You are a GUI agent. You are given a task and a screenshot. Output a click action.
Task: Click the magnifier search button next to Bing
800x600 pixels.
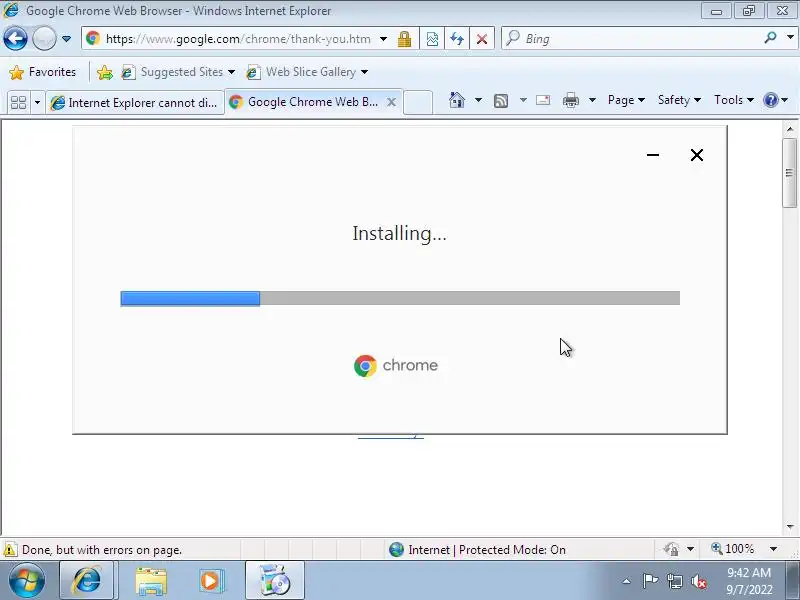(x=770, y=38)
